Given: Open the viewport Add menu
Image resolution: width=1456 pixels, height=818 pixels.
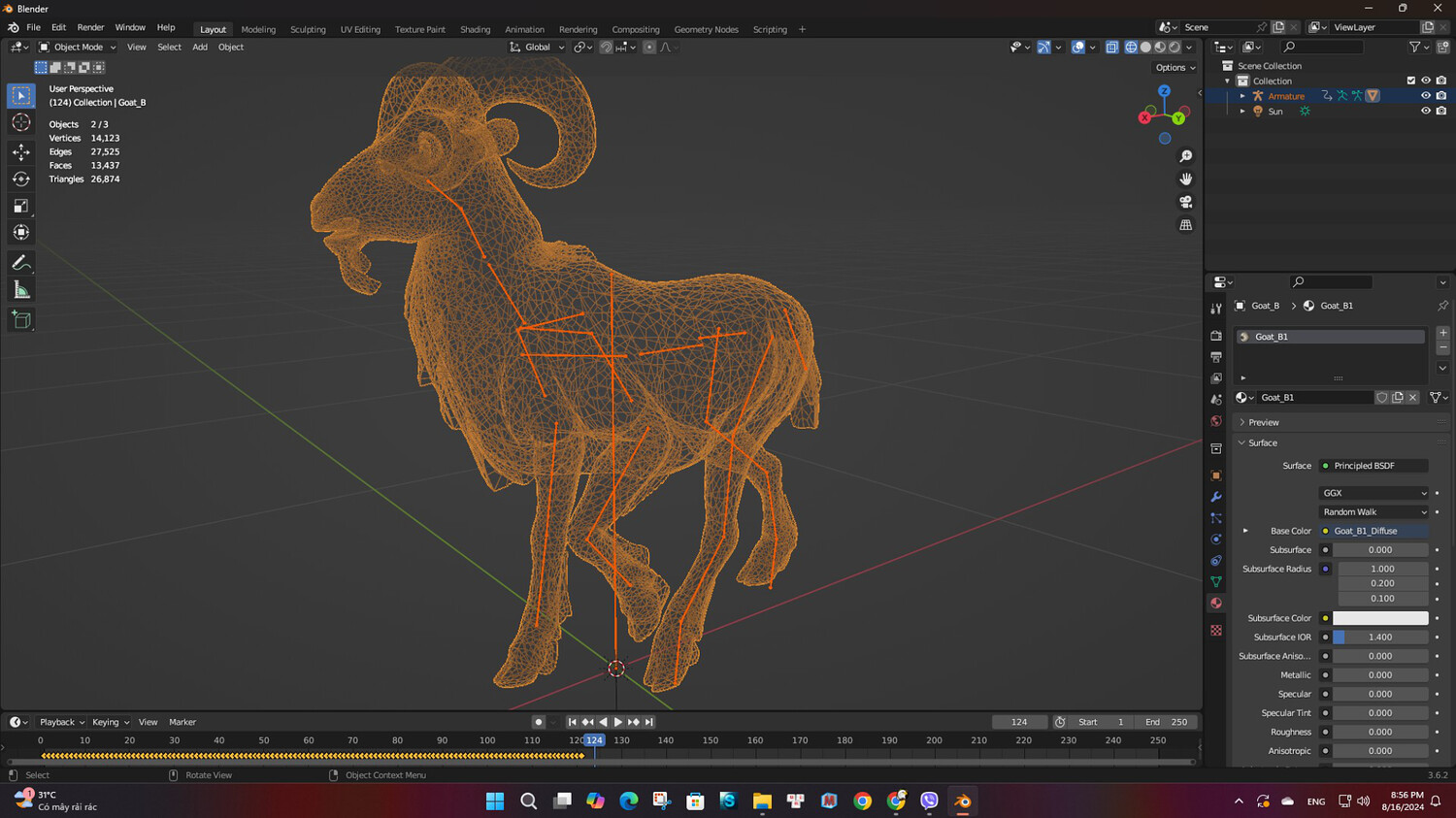Looking at the screenshot, I should point(200,47).
